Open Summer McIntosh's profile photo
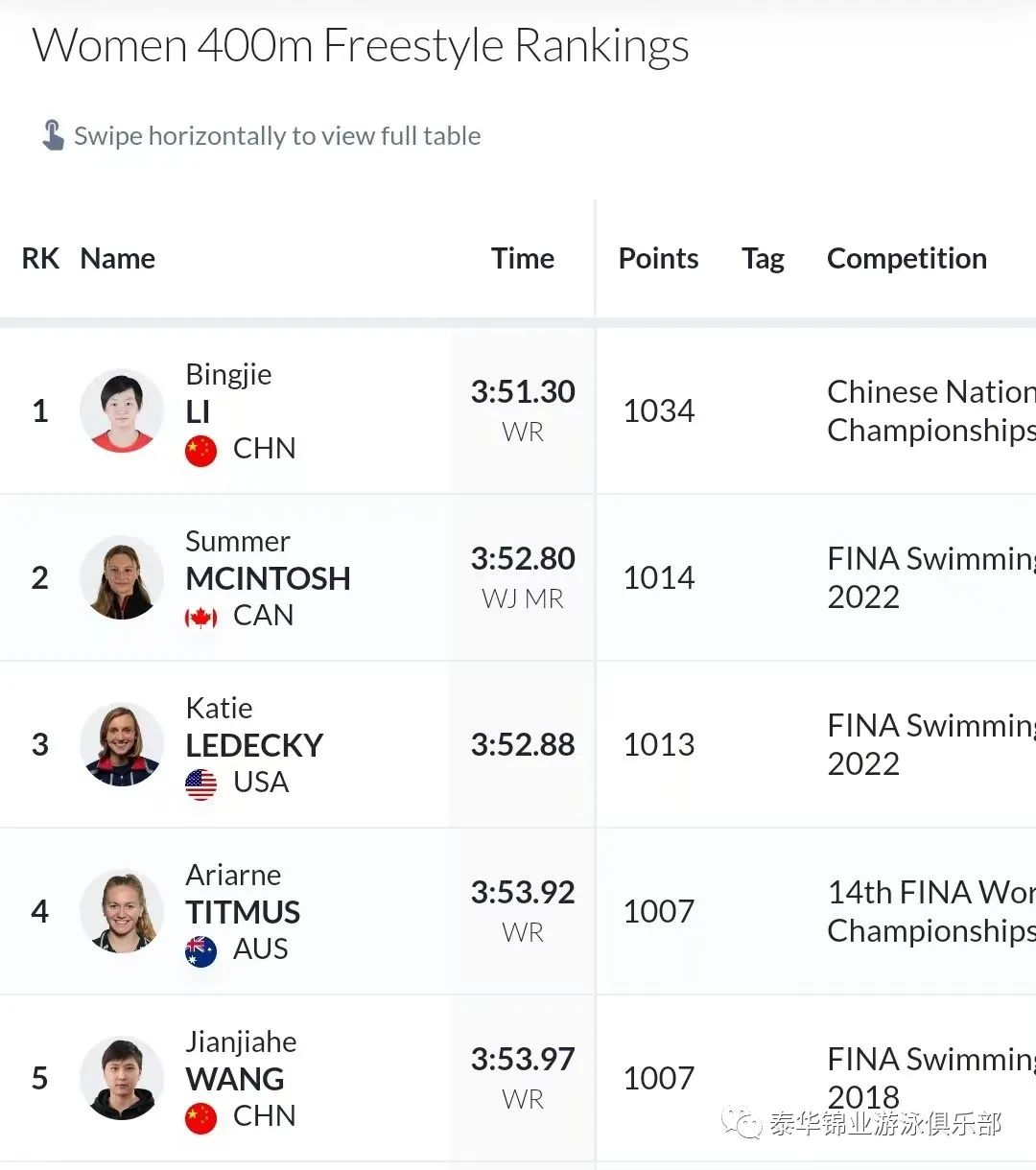Screen dimensions: 1036x1170 [122, 577]
